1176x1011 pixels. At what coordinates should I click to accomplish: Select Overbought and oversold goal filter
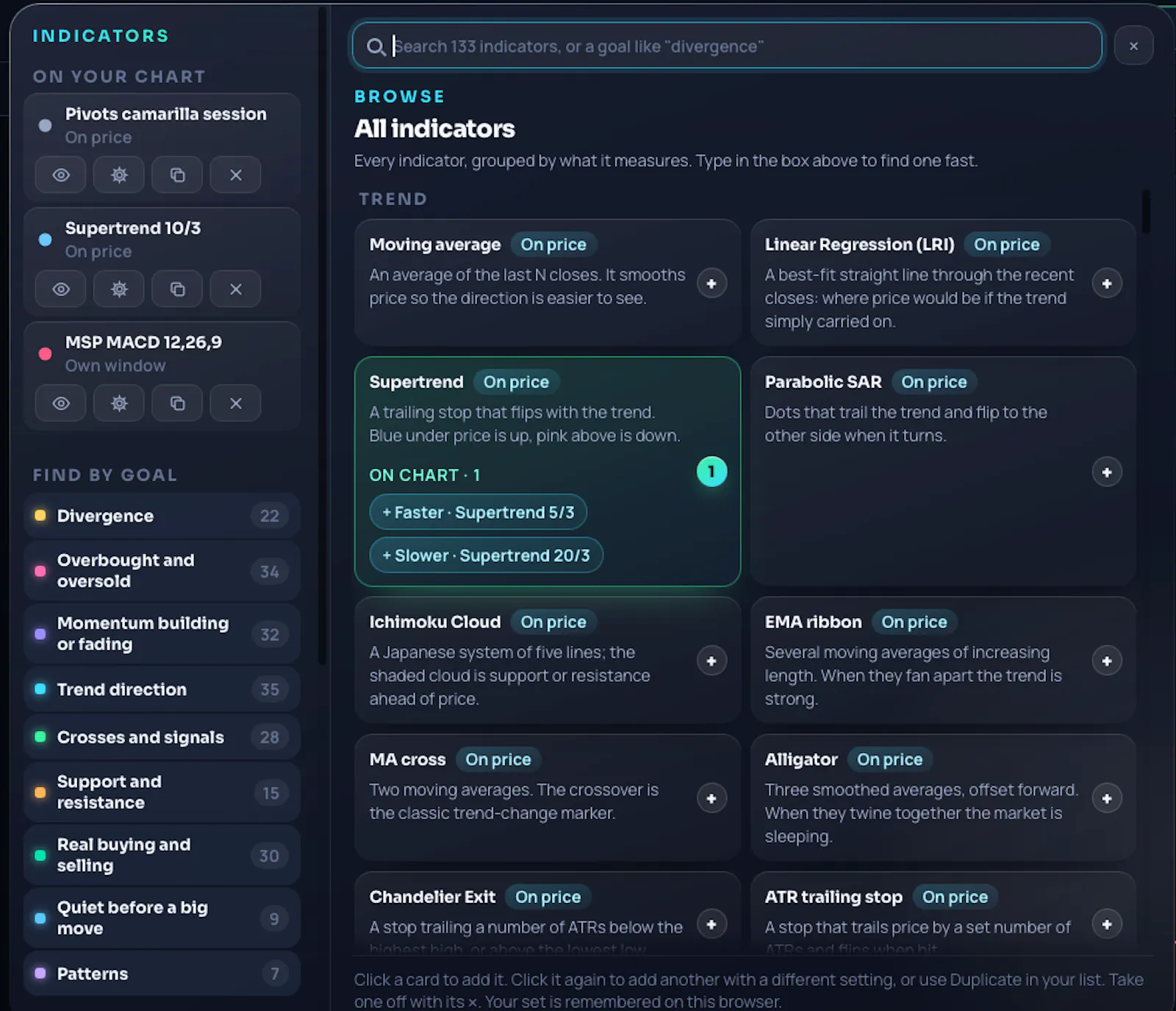[162, 571]
